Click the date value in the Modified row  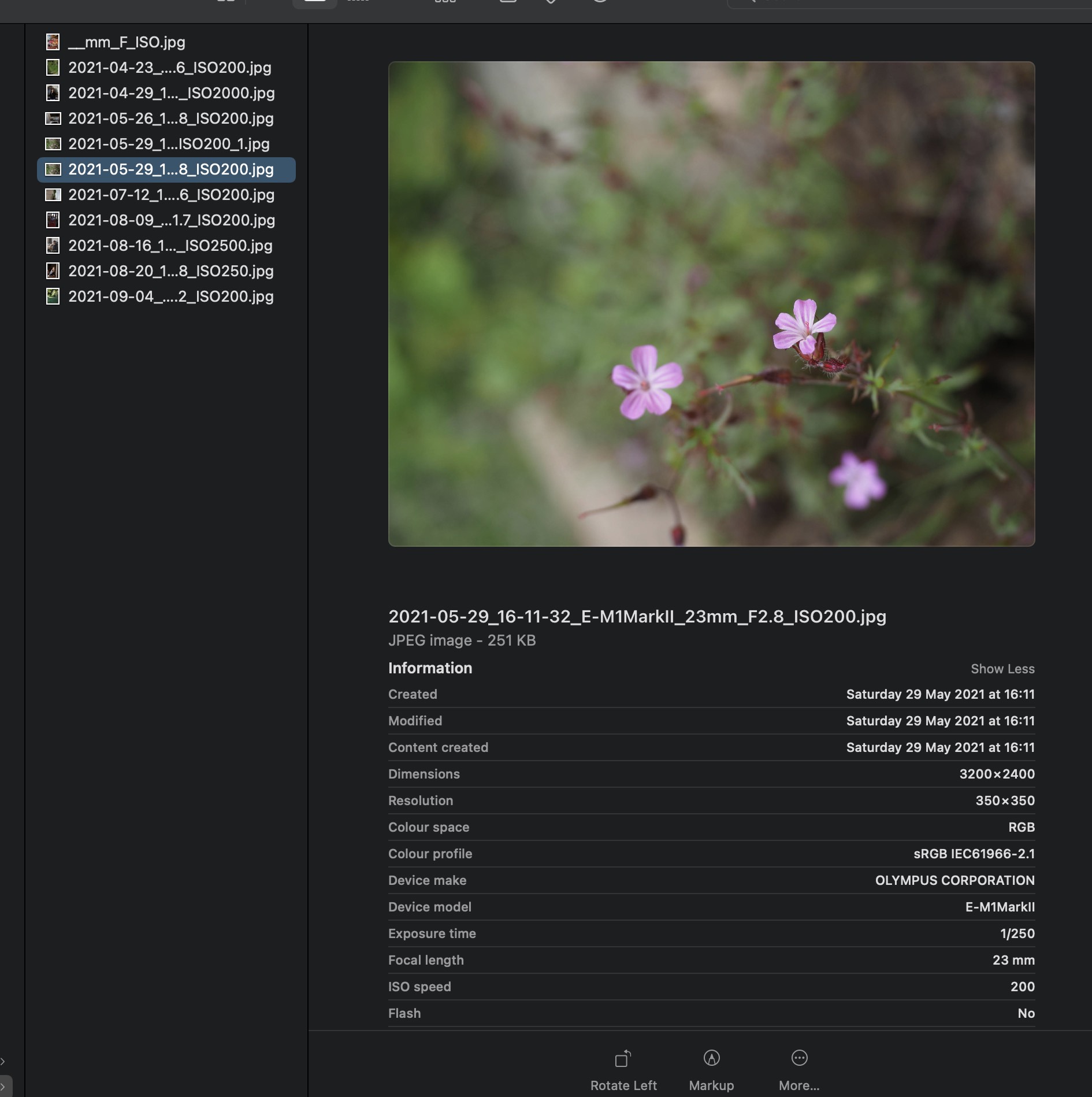940,721
